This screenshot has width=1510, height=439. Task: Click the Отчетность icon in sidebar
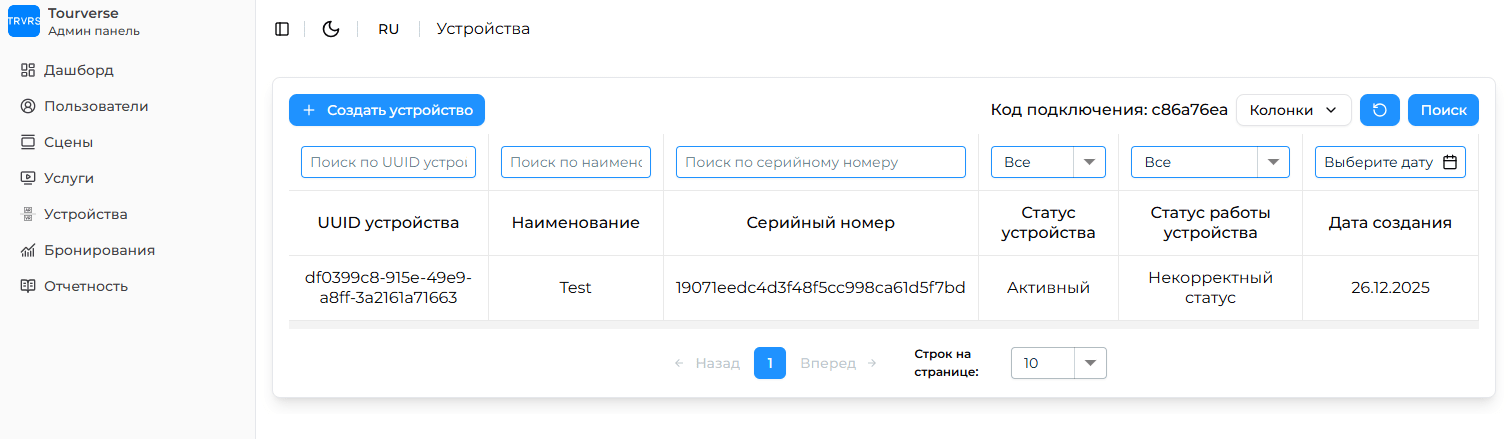click(x=28, y=286)
